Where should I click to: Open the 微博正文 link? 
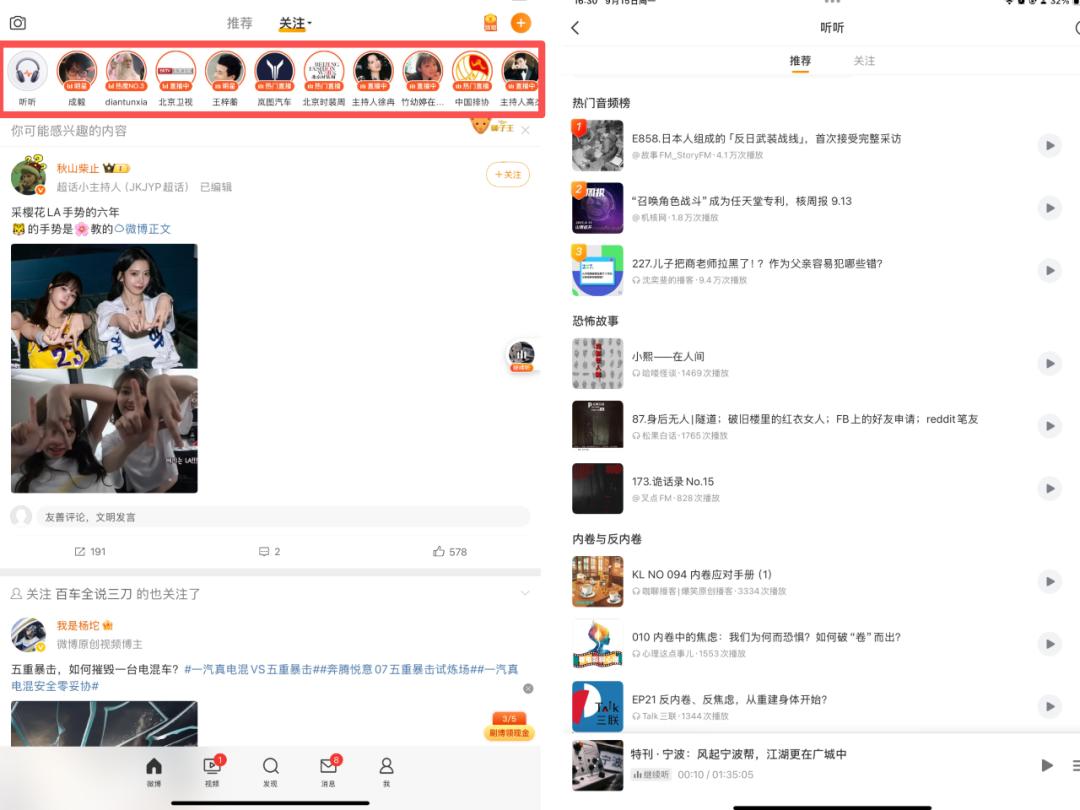coord(143,229)
